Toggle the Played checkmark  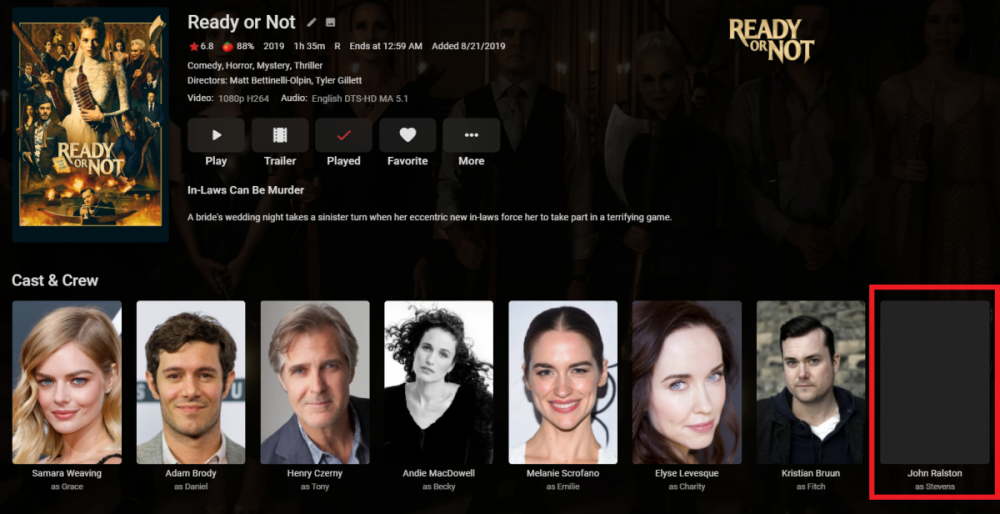tap(344, 135)
